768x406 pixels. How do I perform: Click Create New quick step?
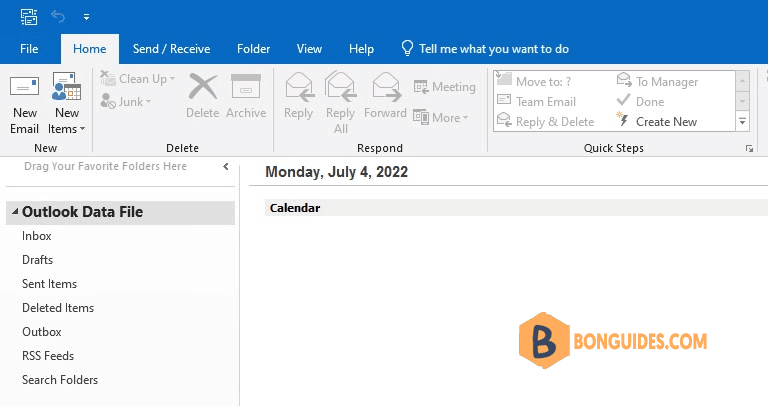656,121
